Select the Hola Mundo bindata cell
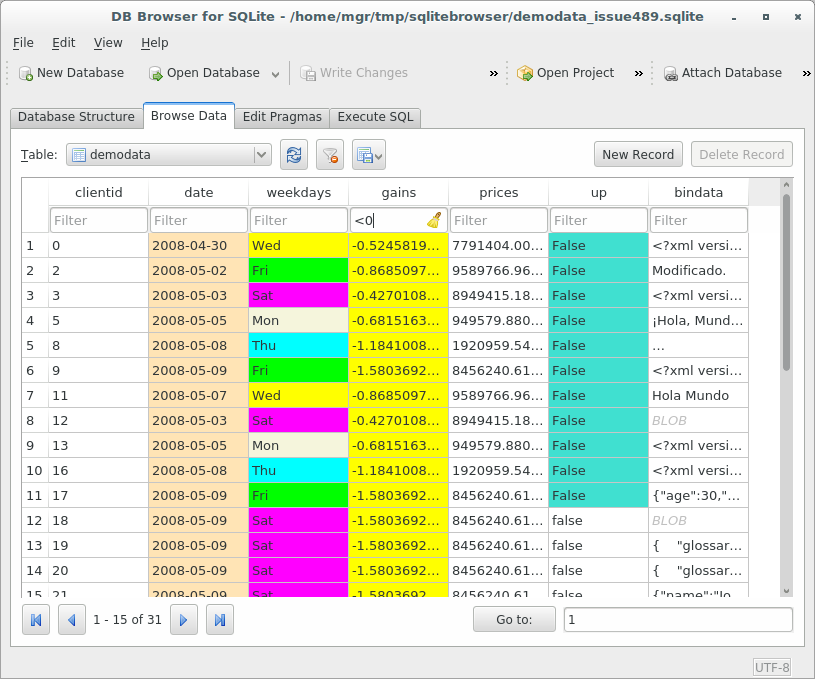This screenshot has width=815, height=679. 699,396
